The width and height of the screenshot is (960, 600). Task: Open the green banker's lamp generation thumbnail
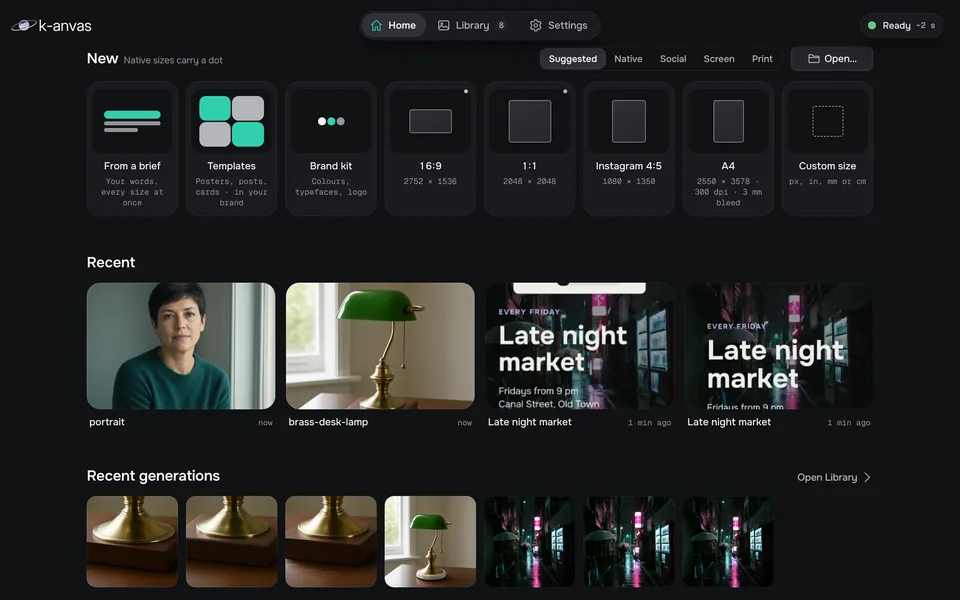(x=430, y=542)
